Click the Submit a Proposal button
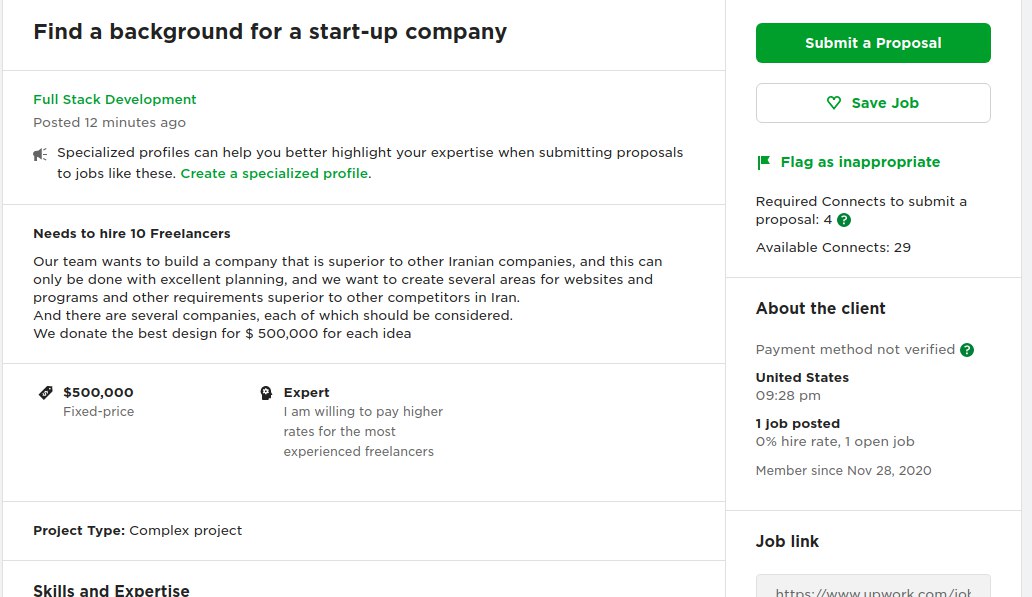Screen dimensions: 1032x597 tap(873, 43)
